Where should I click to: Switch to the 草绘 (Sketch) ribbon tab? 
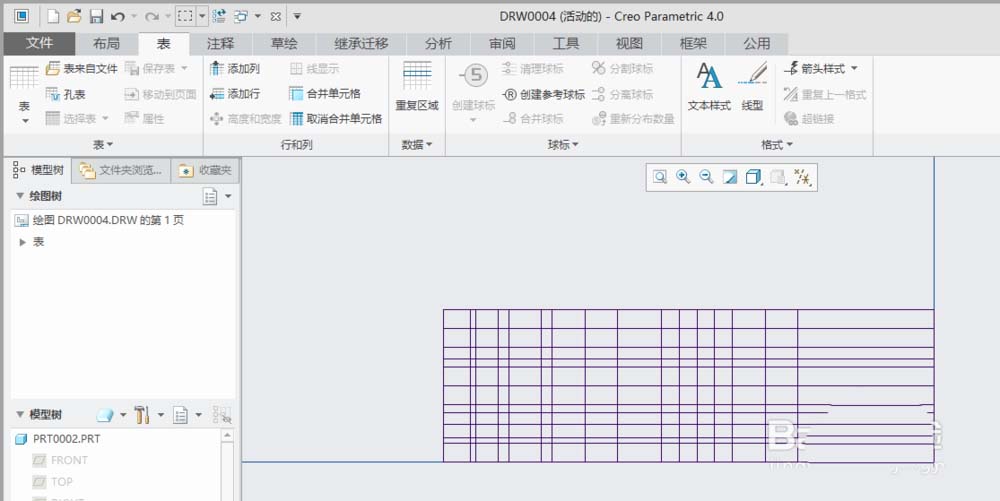284,43
